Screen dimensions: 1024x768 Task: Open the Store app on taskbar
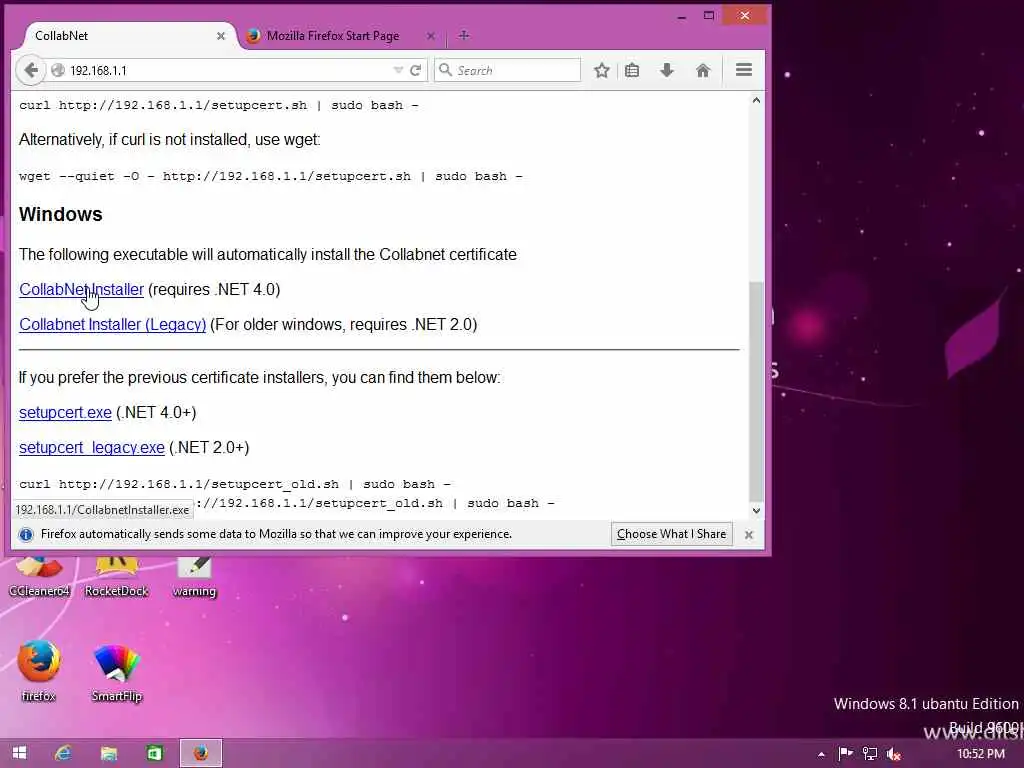click(154, 753)
